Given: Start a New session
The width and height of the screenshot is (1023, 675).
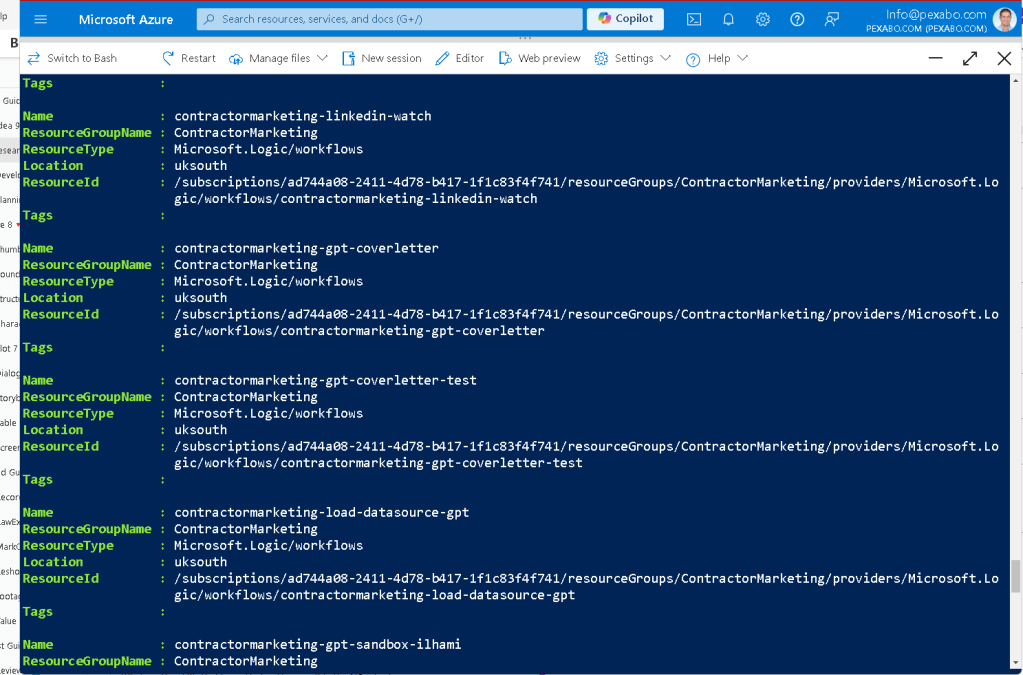Looking at the screenshot, I should click(x=382, y=58).
